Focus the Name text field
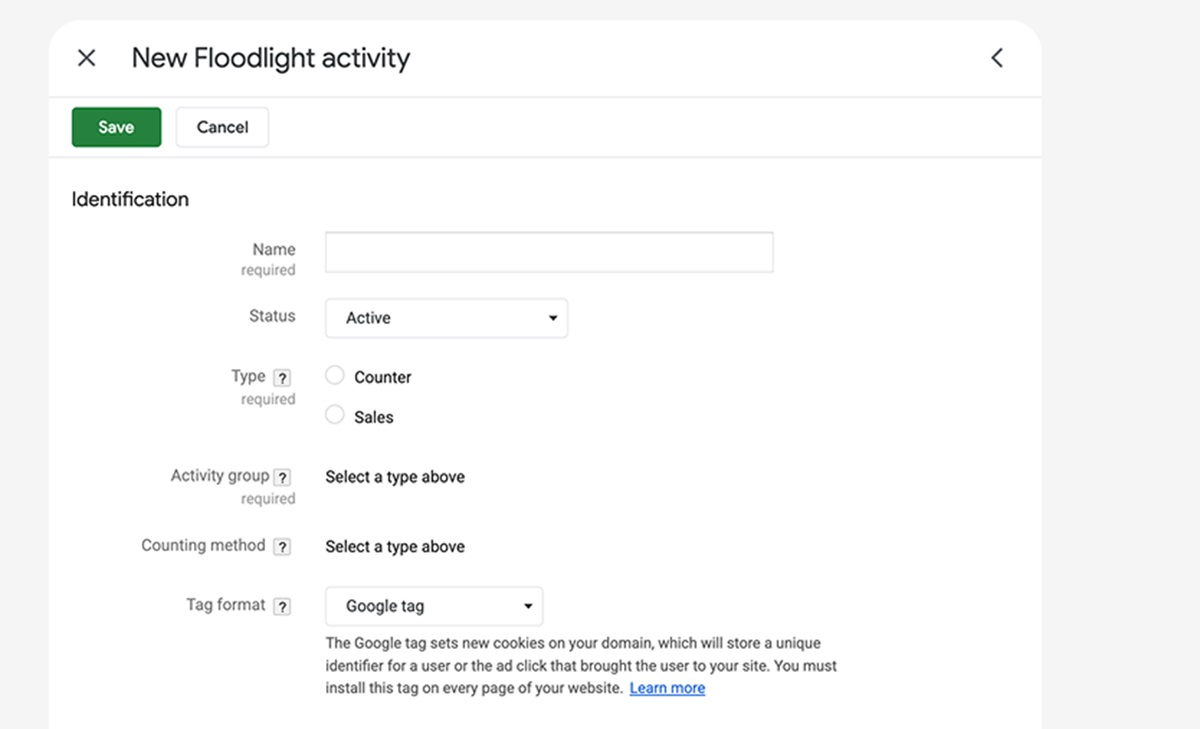This screenshot has width=1200, height=729. coord(549,252)
